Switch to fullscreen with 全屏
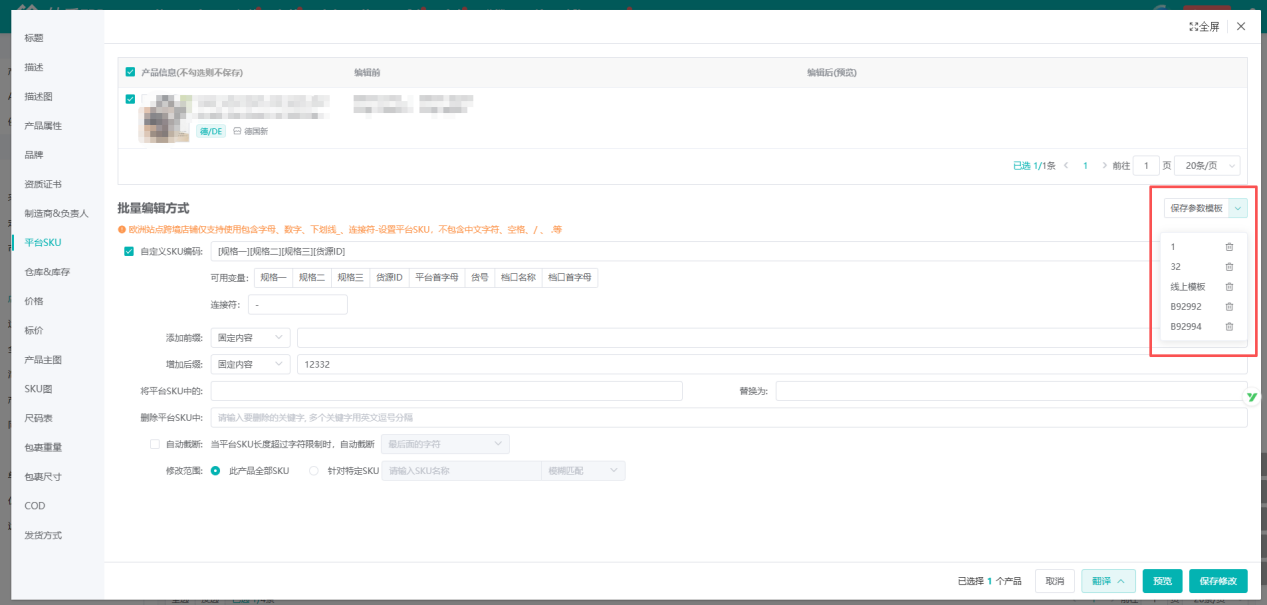1267x605 pixels. click(x=1204, y=27)
